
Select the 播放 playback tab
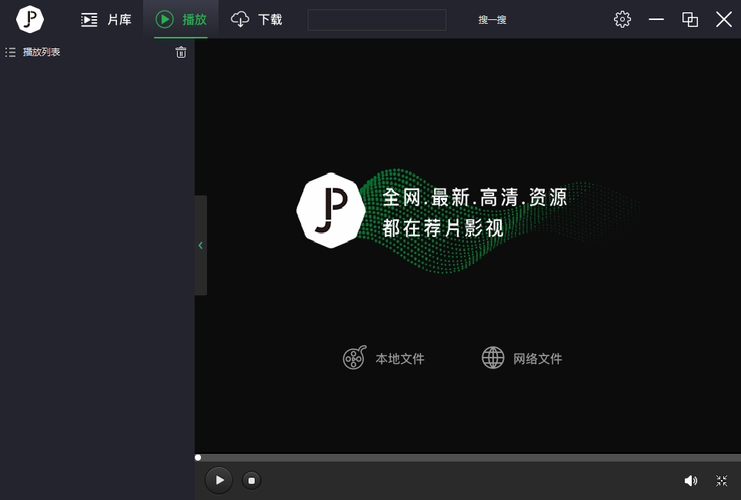[181, 19]
